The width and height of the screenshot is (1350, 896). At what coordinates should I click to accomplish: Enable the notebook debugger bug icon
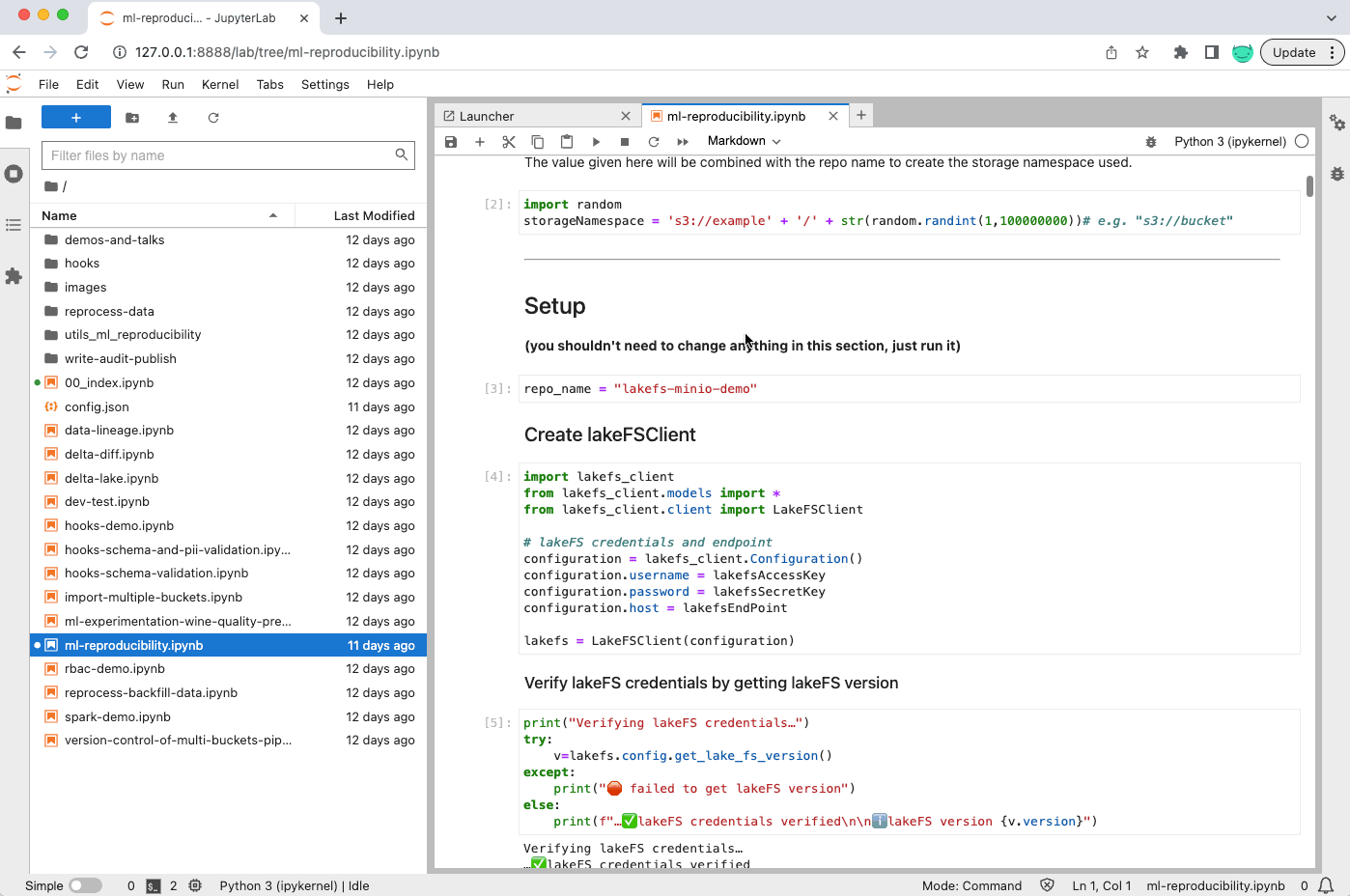[1151, 142]
